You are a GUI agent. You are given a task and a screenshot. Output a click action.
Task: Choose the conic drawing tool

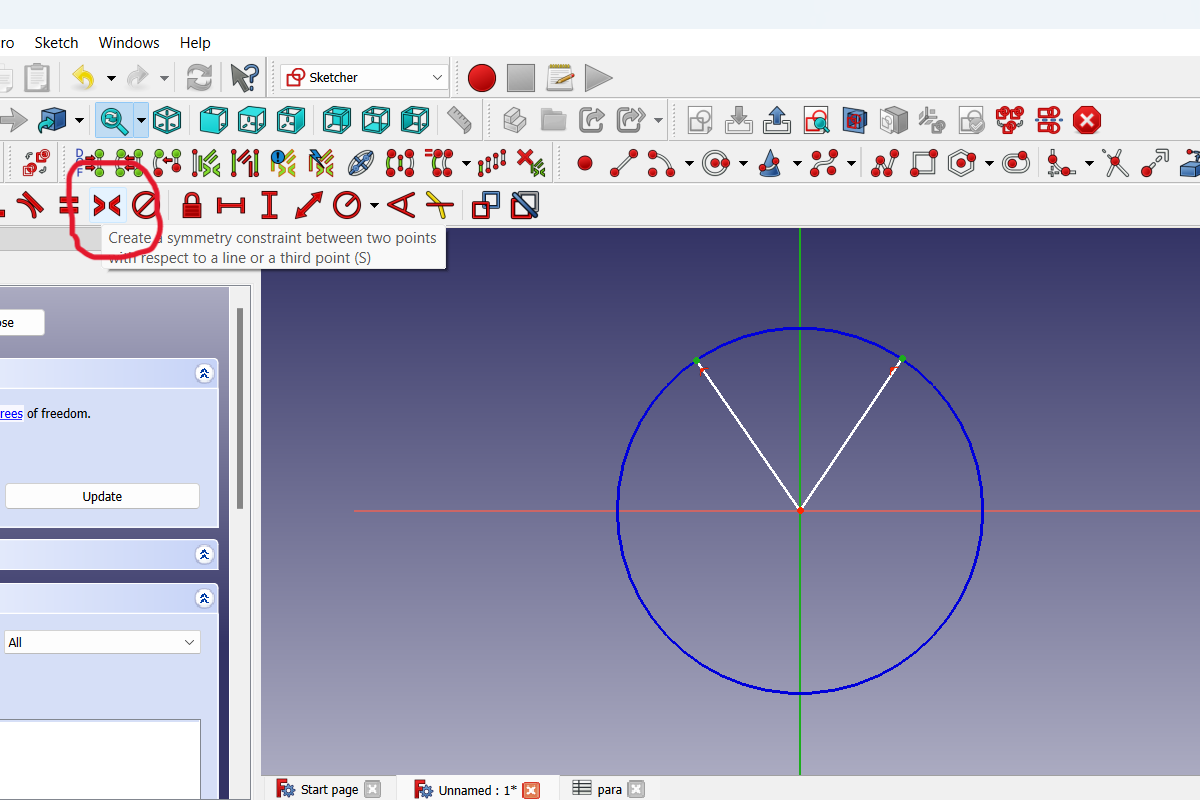pos(769,162)
